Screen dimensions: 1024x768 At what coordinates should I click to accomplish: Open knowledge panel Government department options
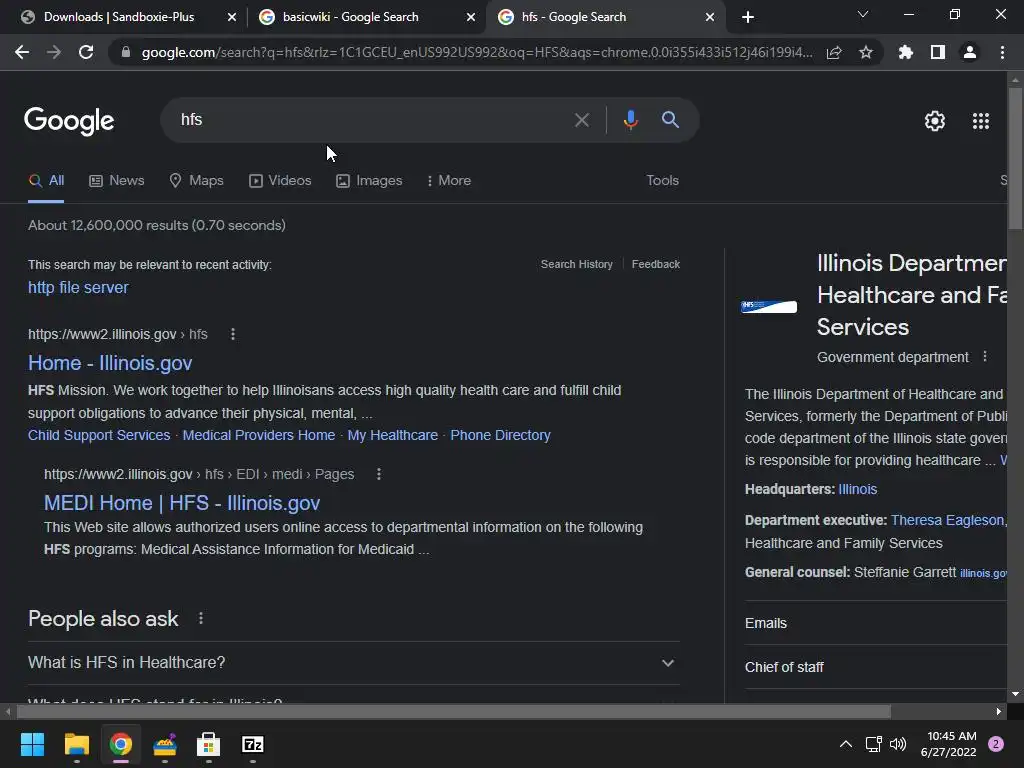tap(985, 357)
